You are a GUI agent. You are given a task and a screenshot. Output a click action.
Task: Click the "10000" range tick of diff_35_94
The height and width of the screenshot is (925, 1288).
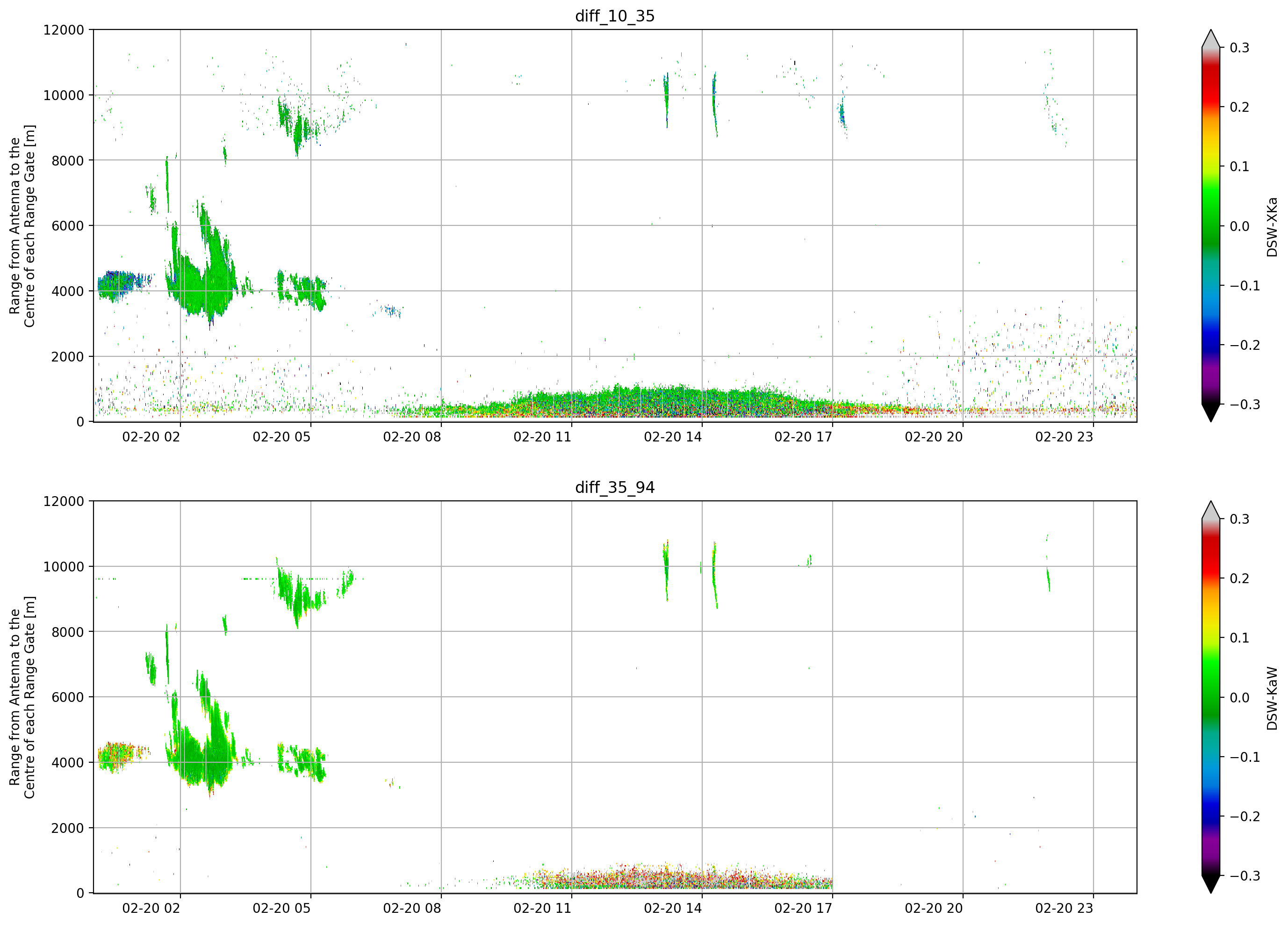click(64, 567)
